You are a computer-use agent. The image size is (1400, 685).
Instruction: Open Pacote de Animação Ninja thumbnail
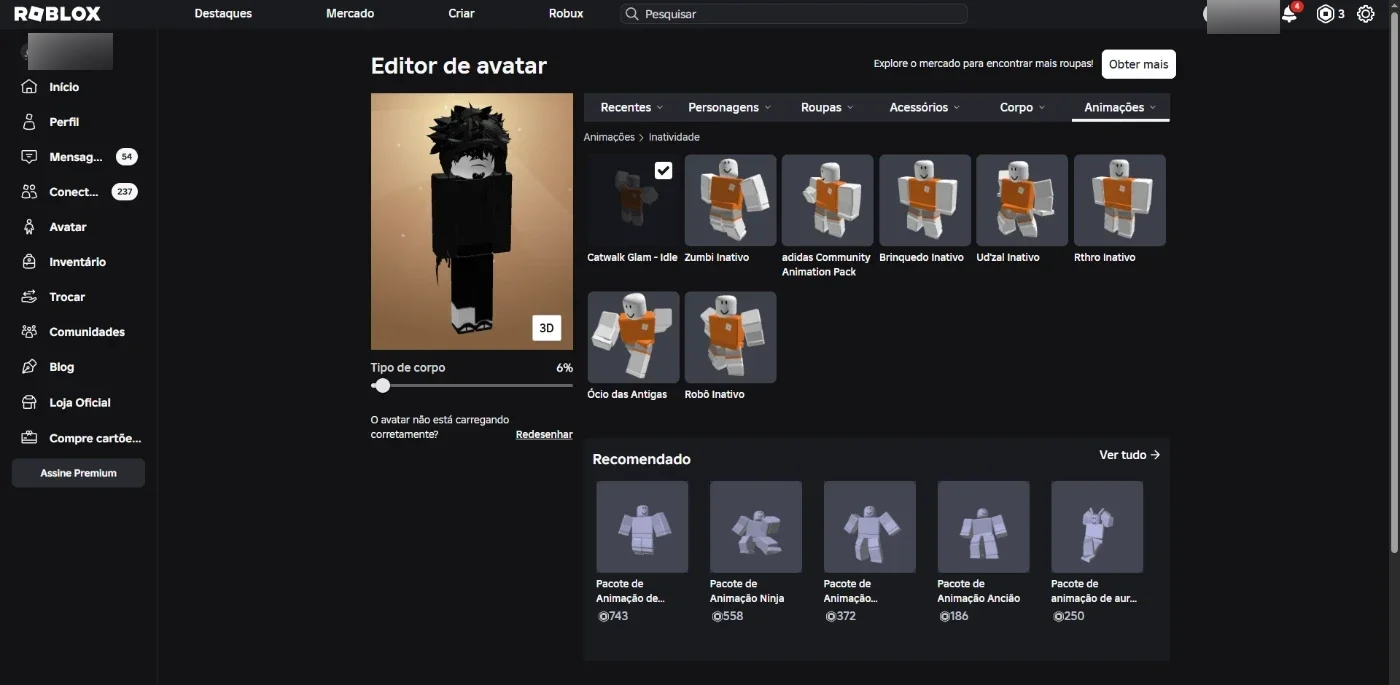(755, 527)
